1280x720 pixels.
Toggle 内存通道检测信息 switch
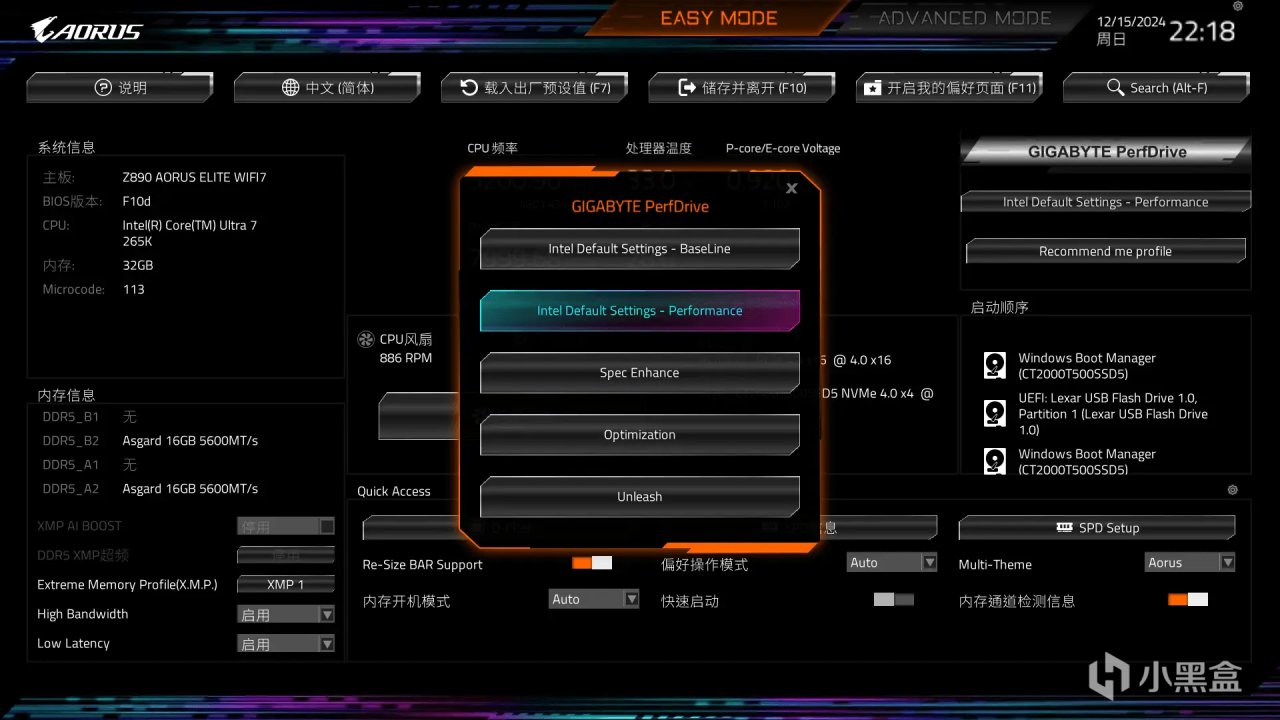(x=1188, y=599)
